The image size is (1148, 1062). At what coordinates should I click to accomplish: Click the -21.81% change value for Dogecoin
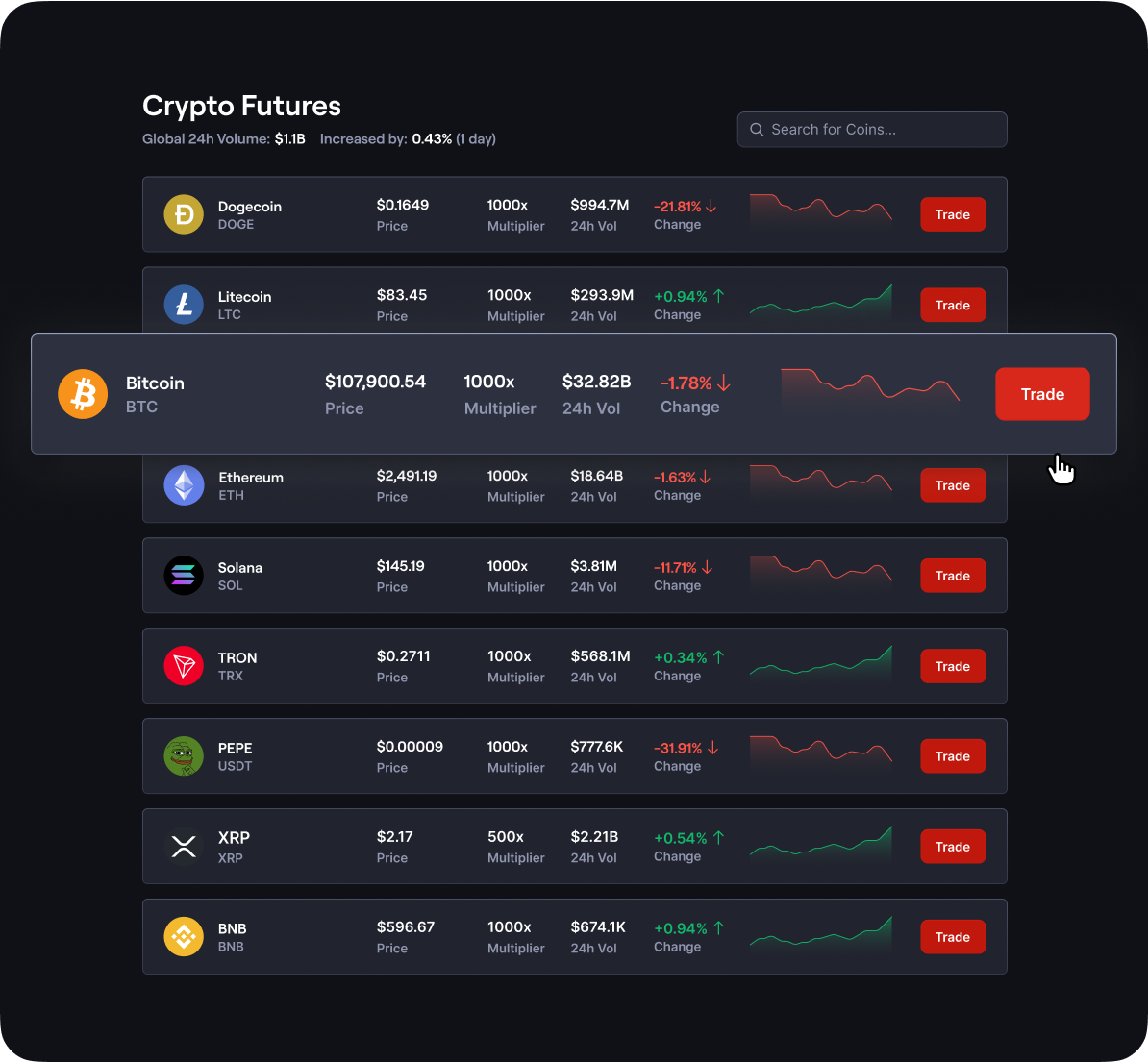(679, 206)
